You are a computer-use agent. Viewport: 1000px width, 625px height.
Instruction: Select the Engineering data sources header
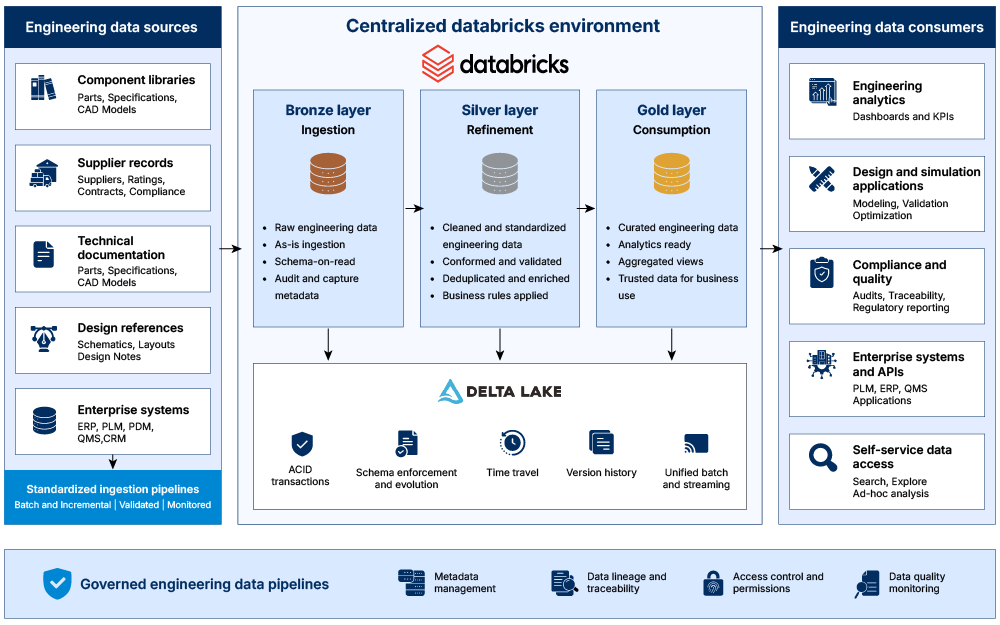(112, 27)
